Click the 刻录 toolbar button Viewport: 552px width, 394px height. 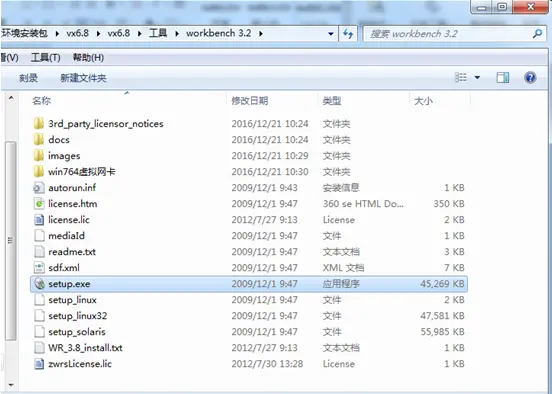tap(28, 78)
